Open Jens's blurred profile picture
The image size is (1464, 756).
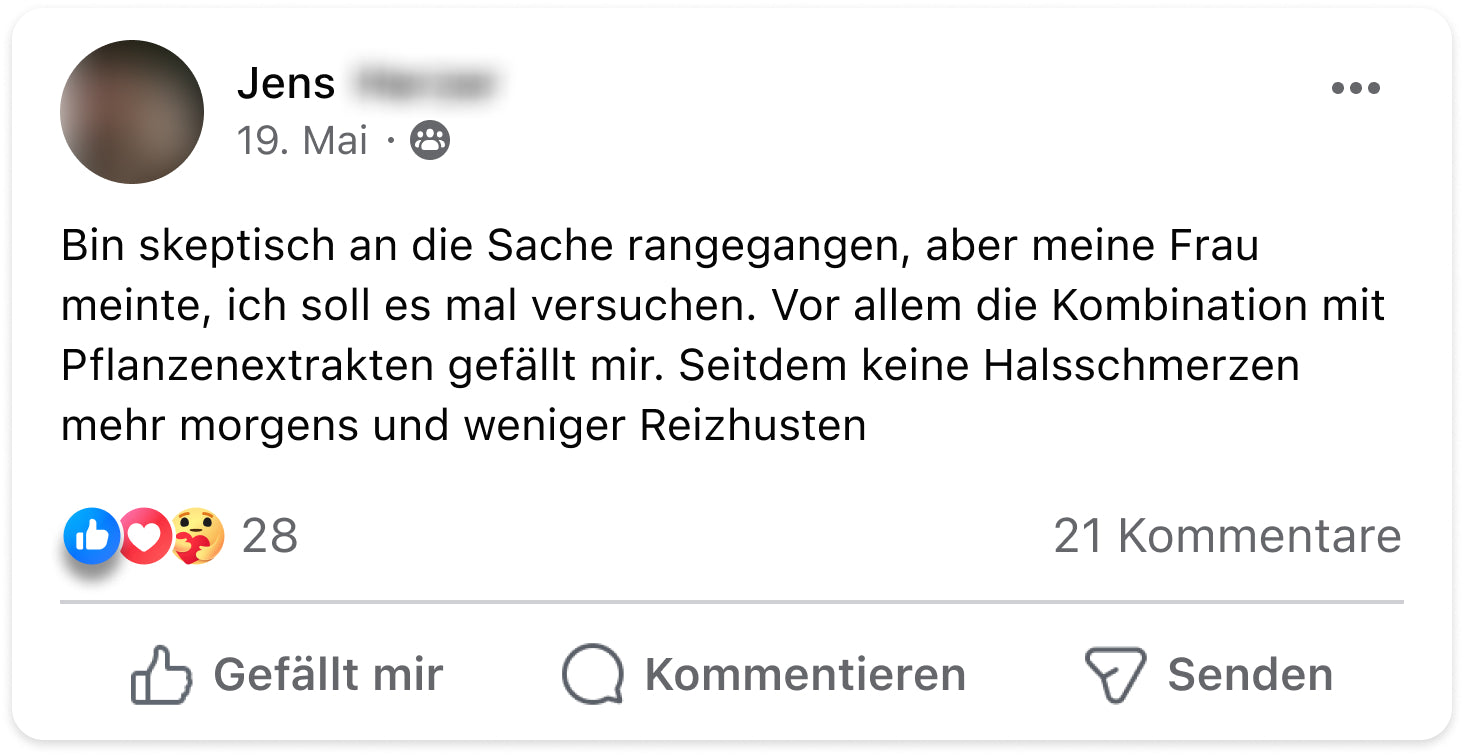click(x=132, y=112)
